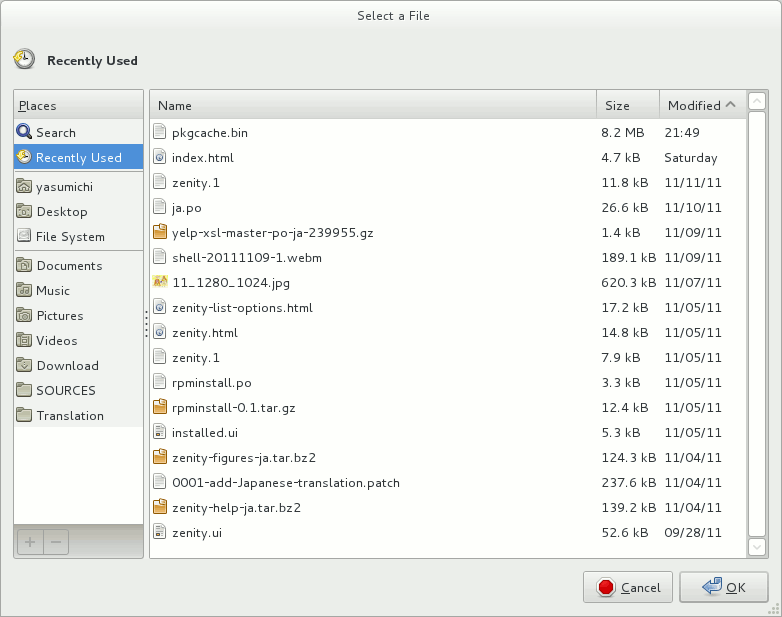
Task: Select the zenity-list-options.html file
Action: (x=244, y=307)
